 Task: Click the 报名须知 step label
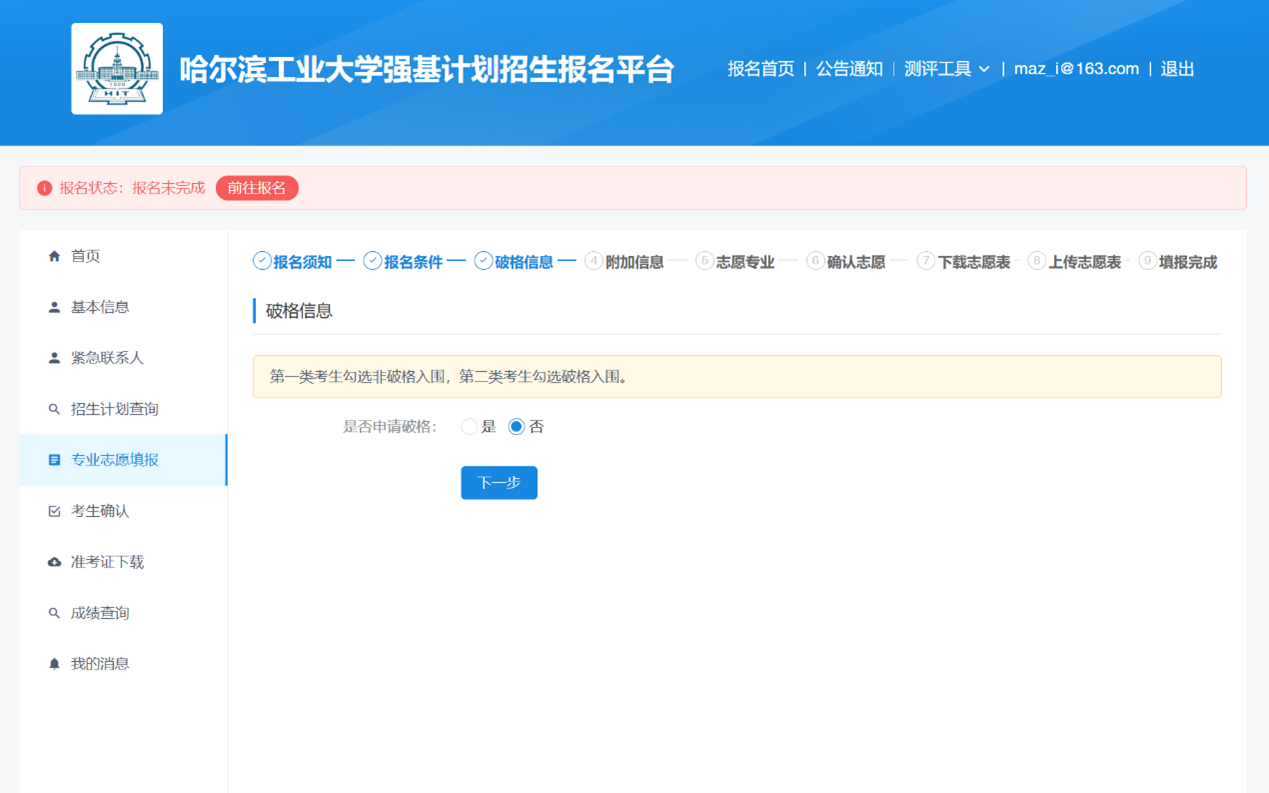[303, 262]
